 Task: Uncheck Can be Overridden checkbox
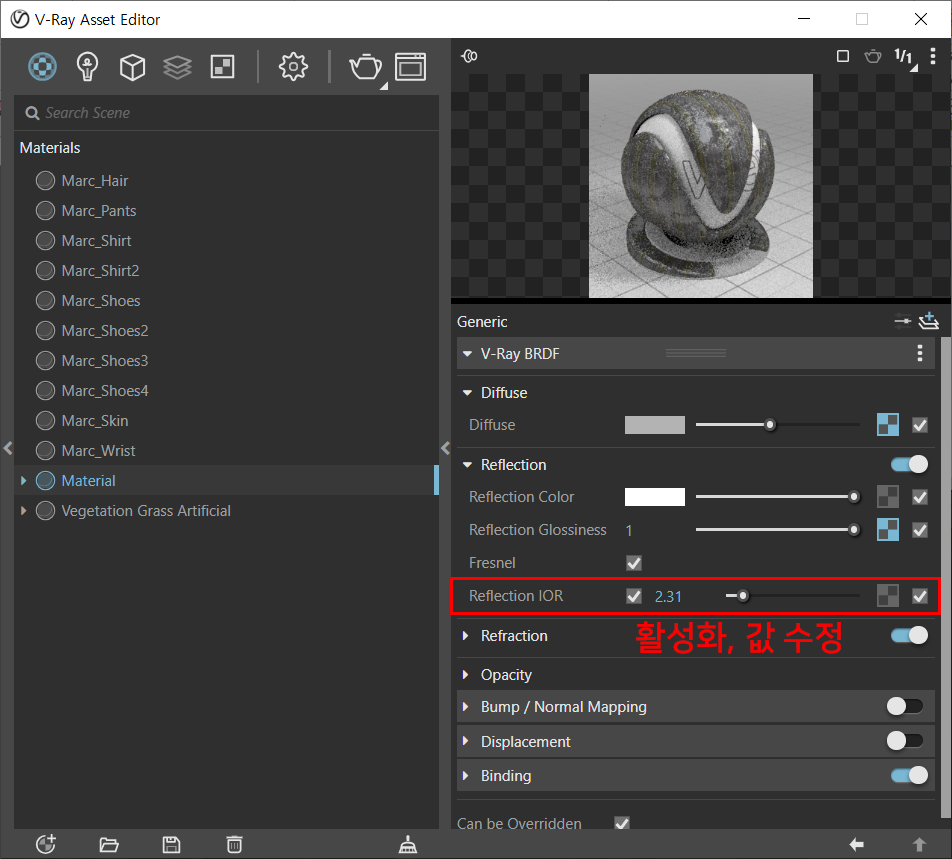click(622, 823)
